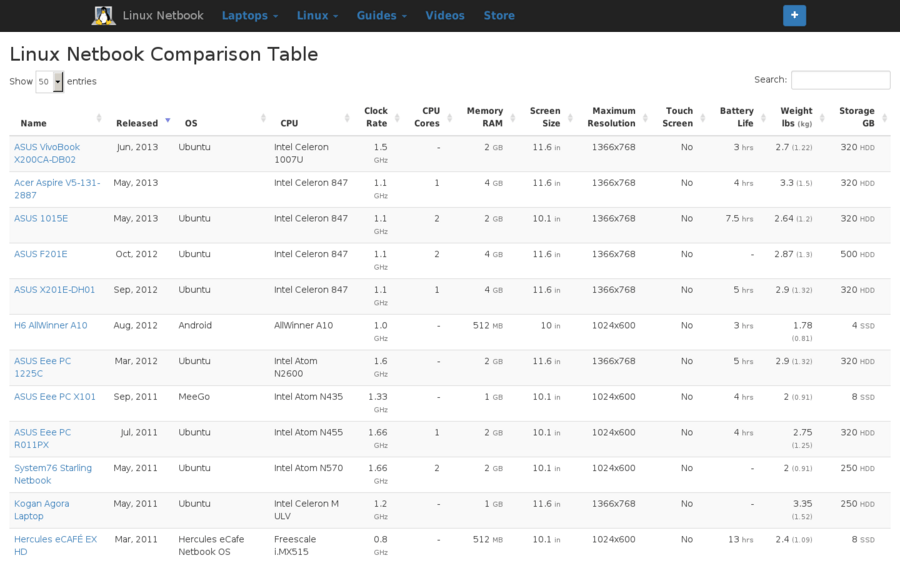
Task: Click Released column sort indicator
Action: pos(168,120)
